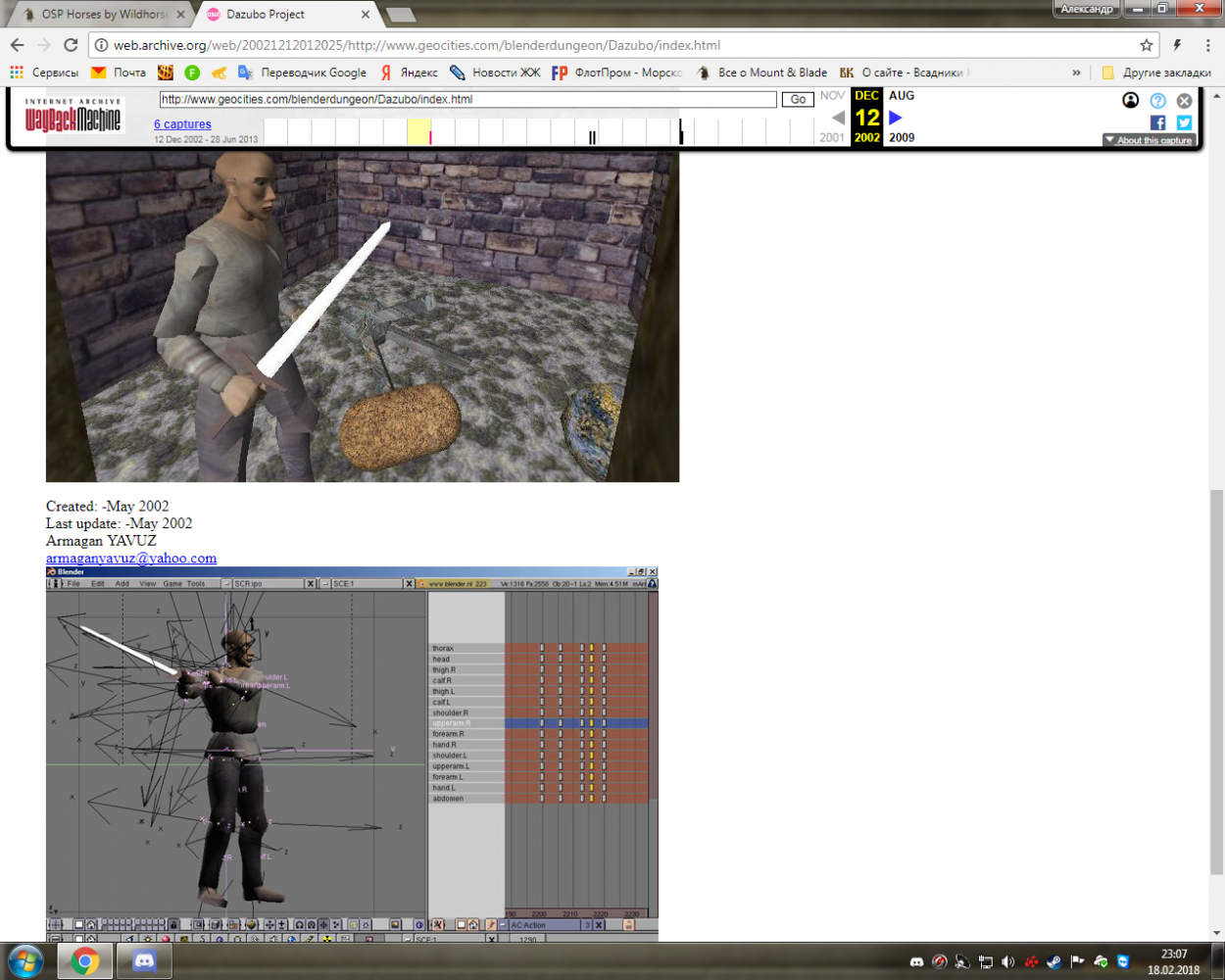Open the Яндекс bookmark

(x=410, y=73)
